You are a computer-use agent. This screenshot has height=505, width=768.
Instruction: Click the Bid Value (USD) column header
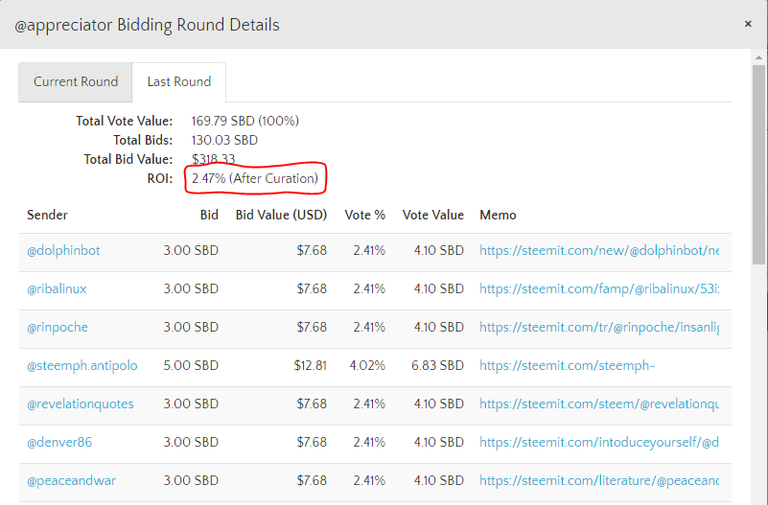[x=281, y=215]
